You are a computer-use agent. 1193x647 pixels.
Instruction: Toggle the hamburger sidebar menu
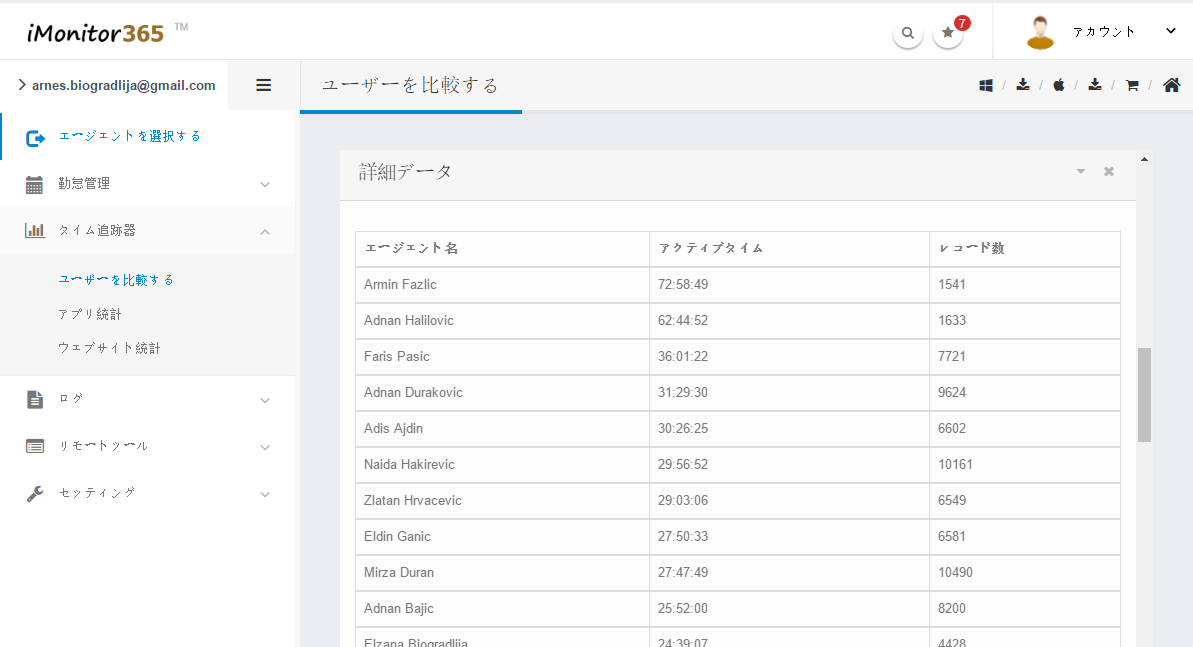[x=264, y=85]
